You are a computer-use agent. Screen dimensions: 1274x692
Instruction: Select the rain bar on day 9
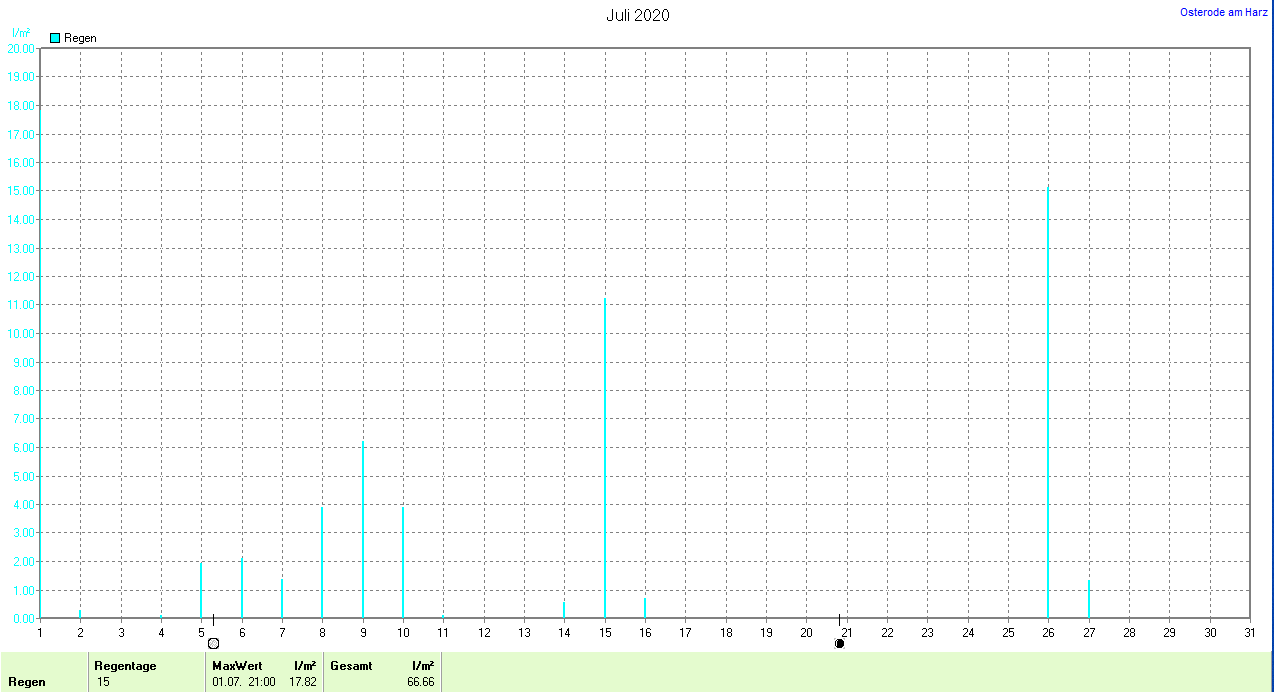(363, 530)
